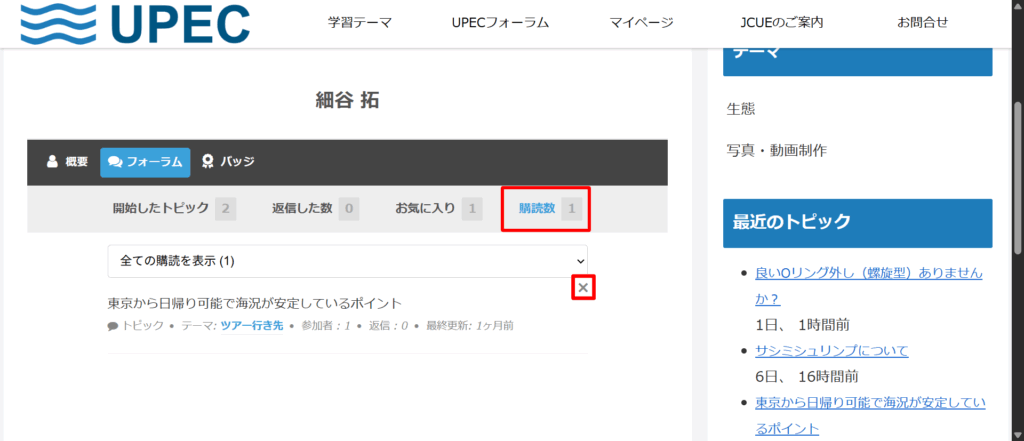The image size is (1024, 441).
Task: Expand the 全ての購読を表示 dropdown
Action: tap(347, 261)
